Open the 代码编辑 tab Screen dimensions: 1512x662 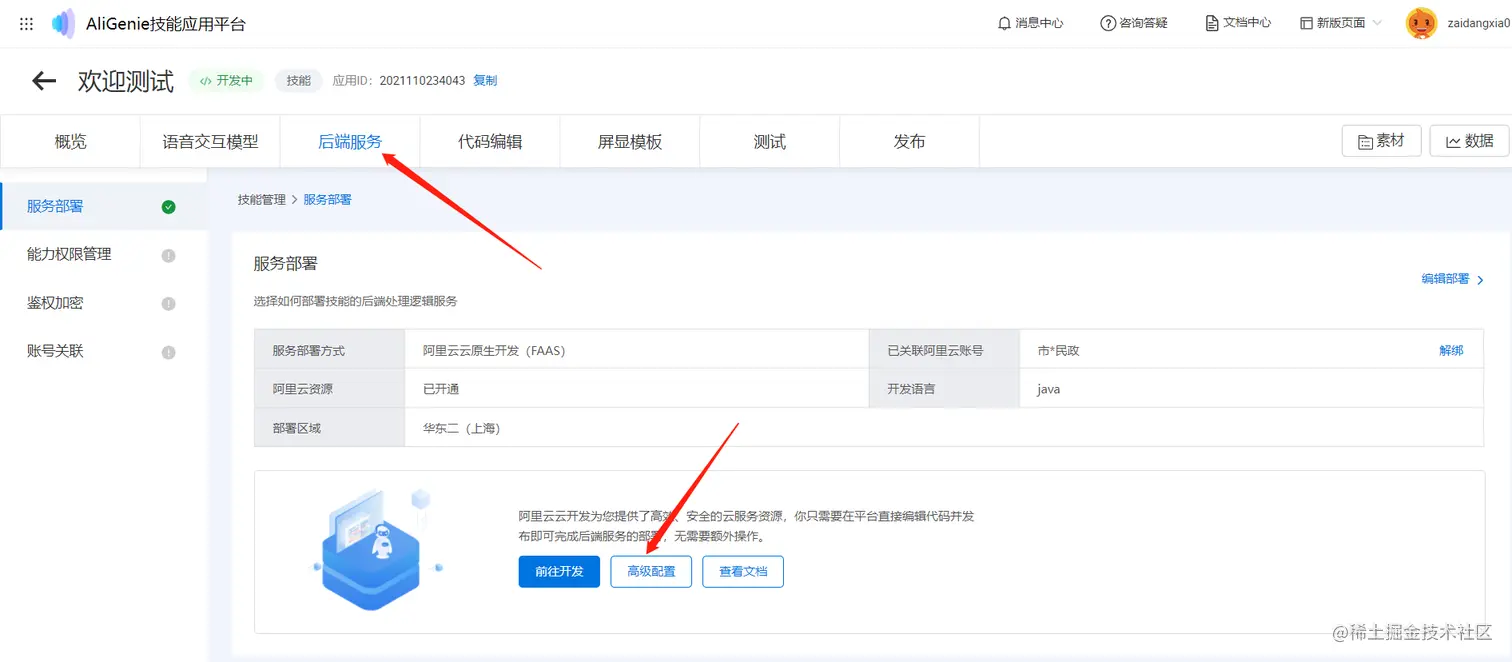click(x=490, y=142)
